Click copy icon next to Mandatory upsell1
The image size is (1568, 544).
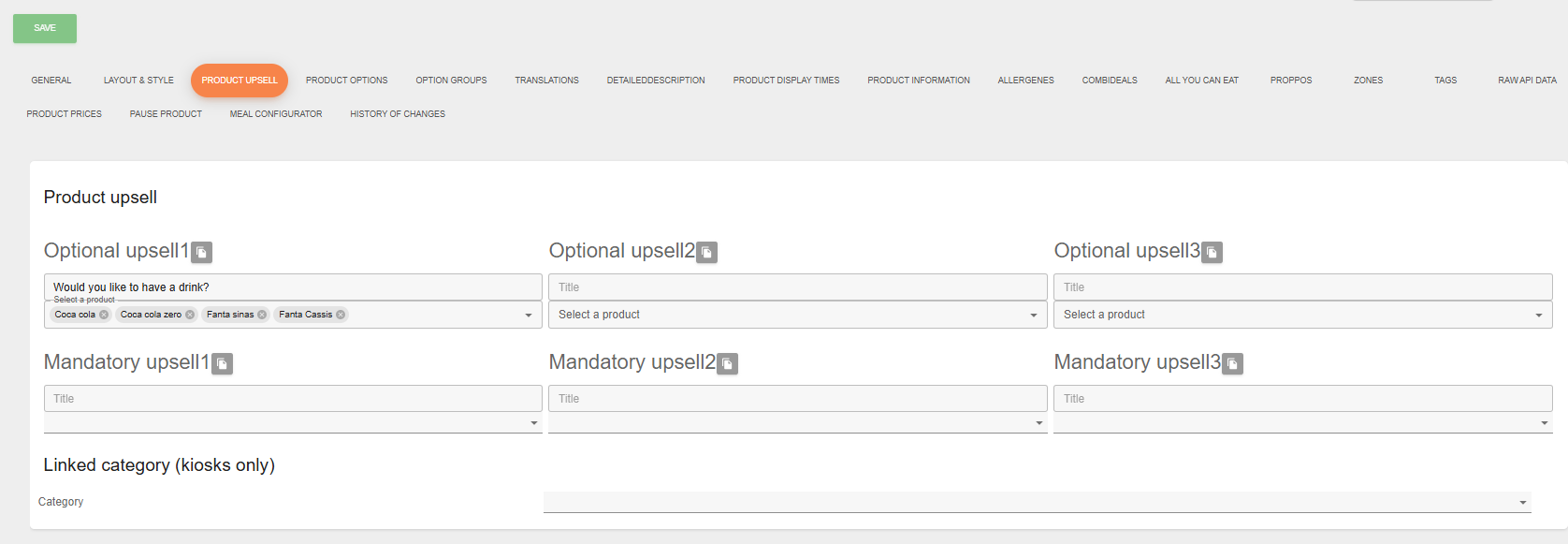click(222, 363)
